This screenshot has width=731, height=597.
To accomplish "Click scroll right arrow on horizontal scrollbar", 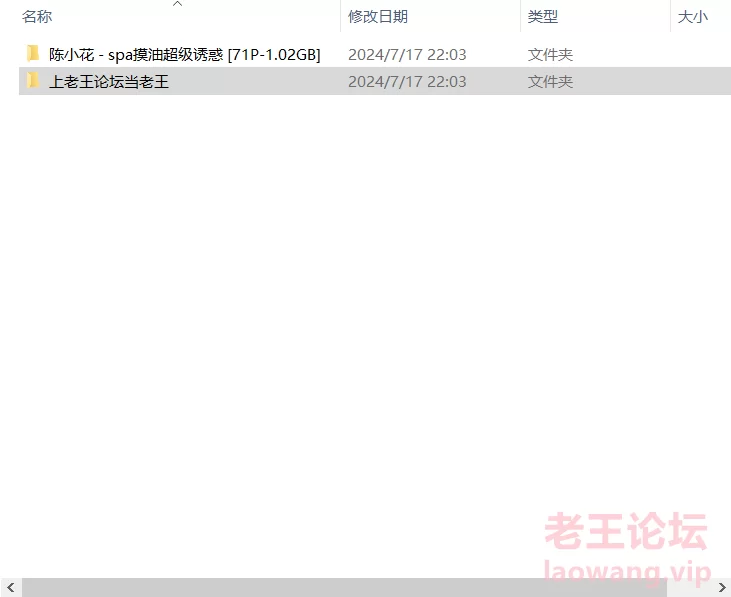I will click(722, 587).
